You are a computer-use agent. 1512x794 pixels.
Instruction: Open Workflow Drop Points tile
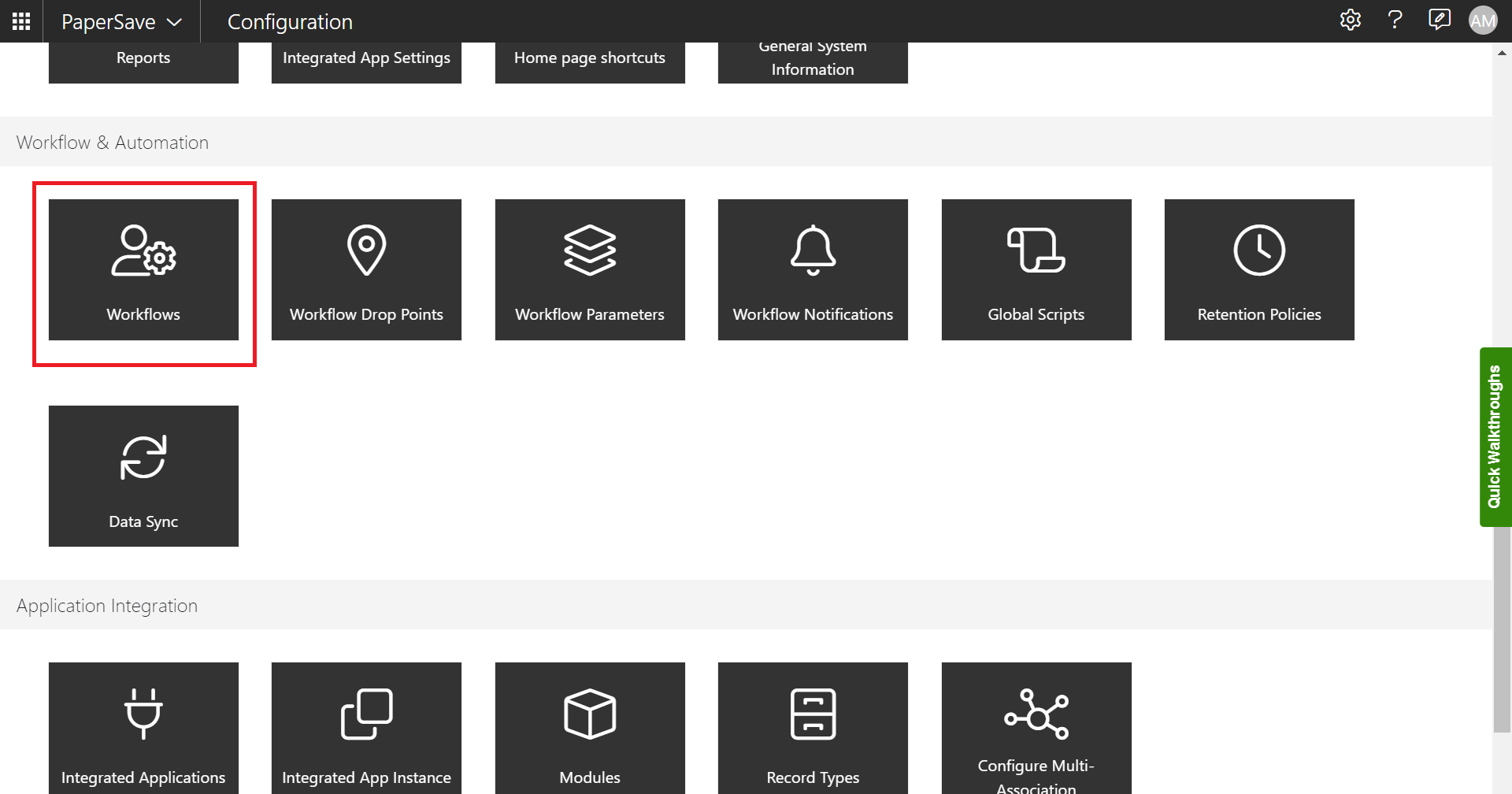[x=366, y=269]
